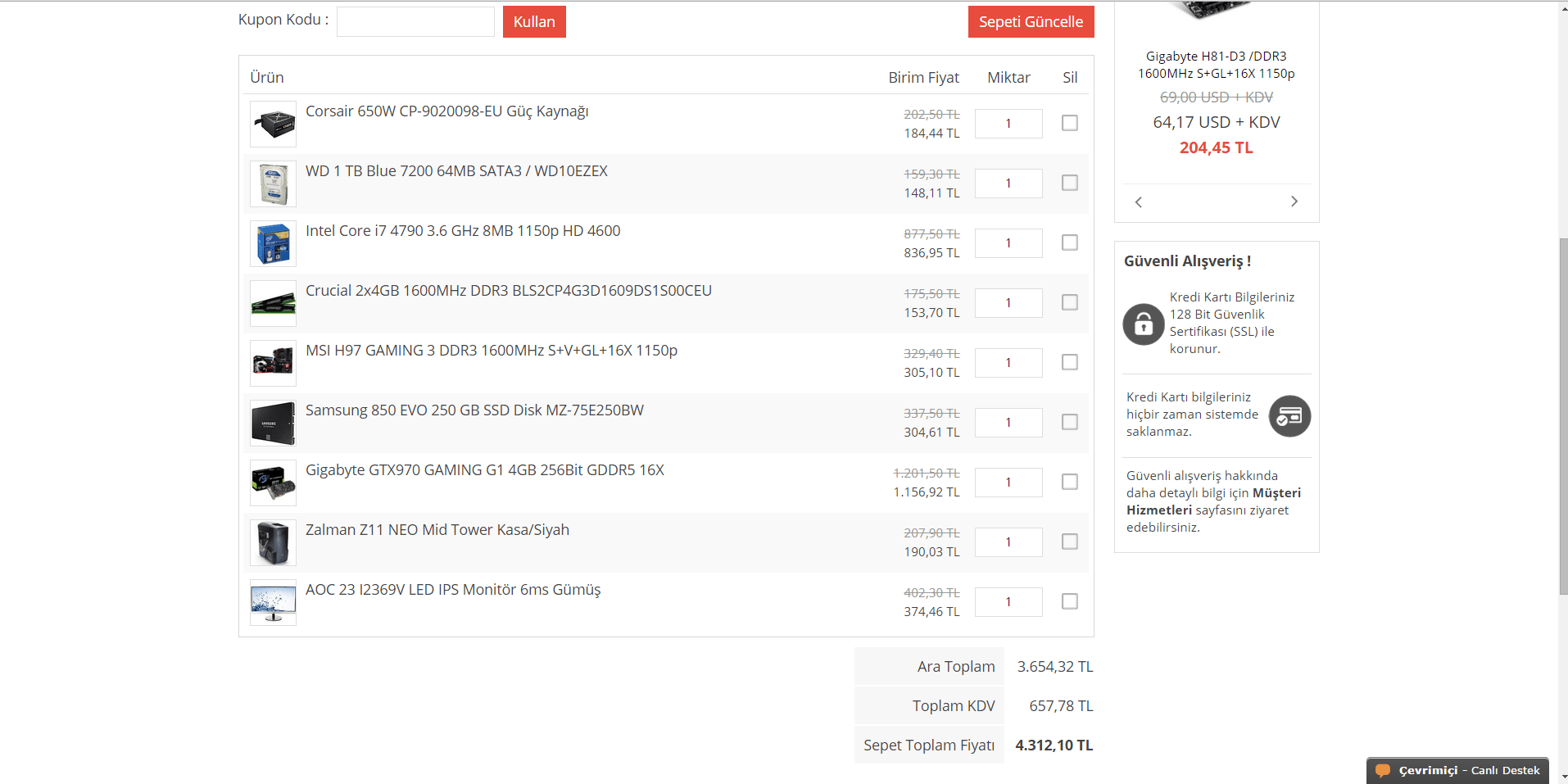The image size is (1568, 784).
Task: Click the quantity field for WD 1 TB Blue
Action: pos(1008,184)
